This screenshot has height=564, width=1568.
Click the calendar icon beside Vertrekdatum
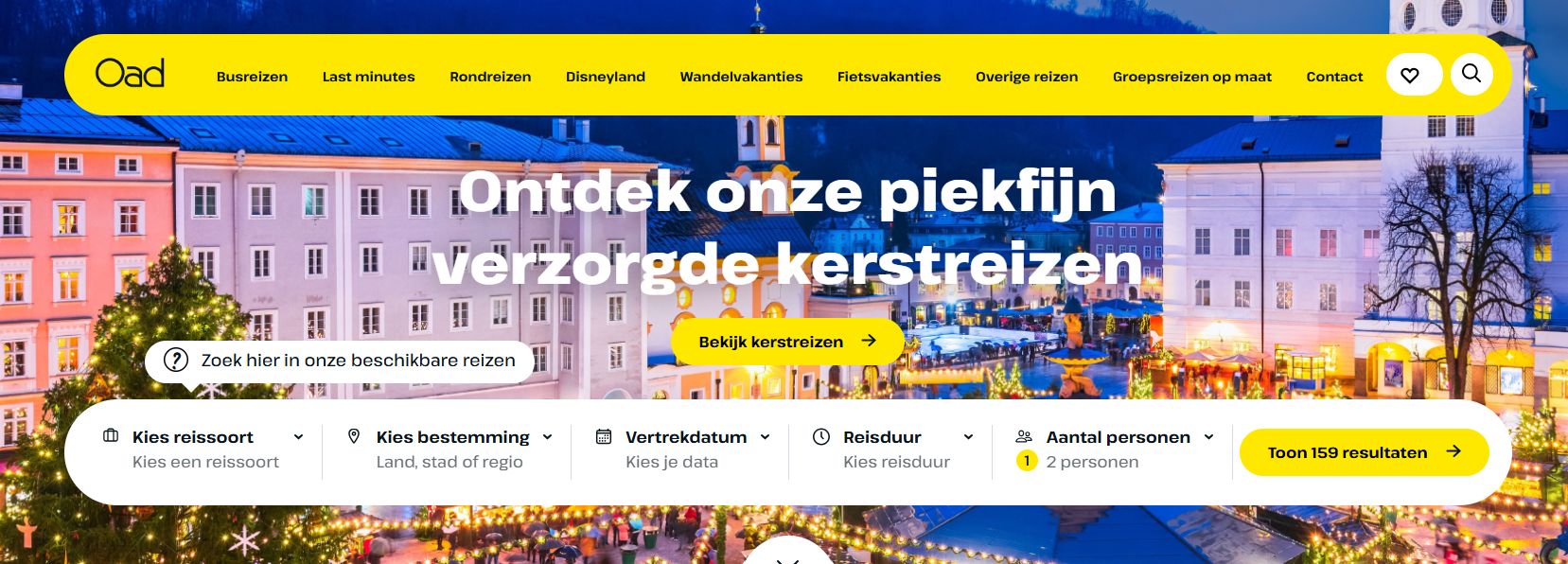click(x=604, y=436)
